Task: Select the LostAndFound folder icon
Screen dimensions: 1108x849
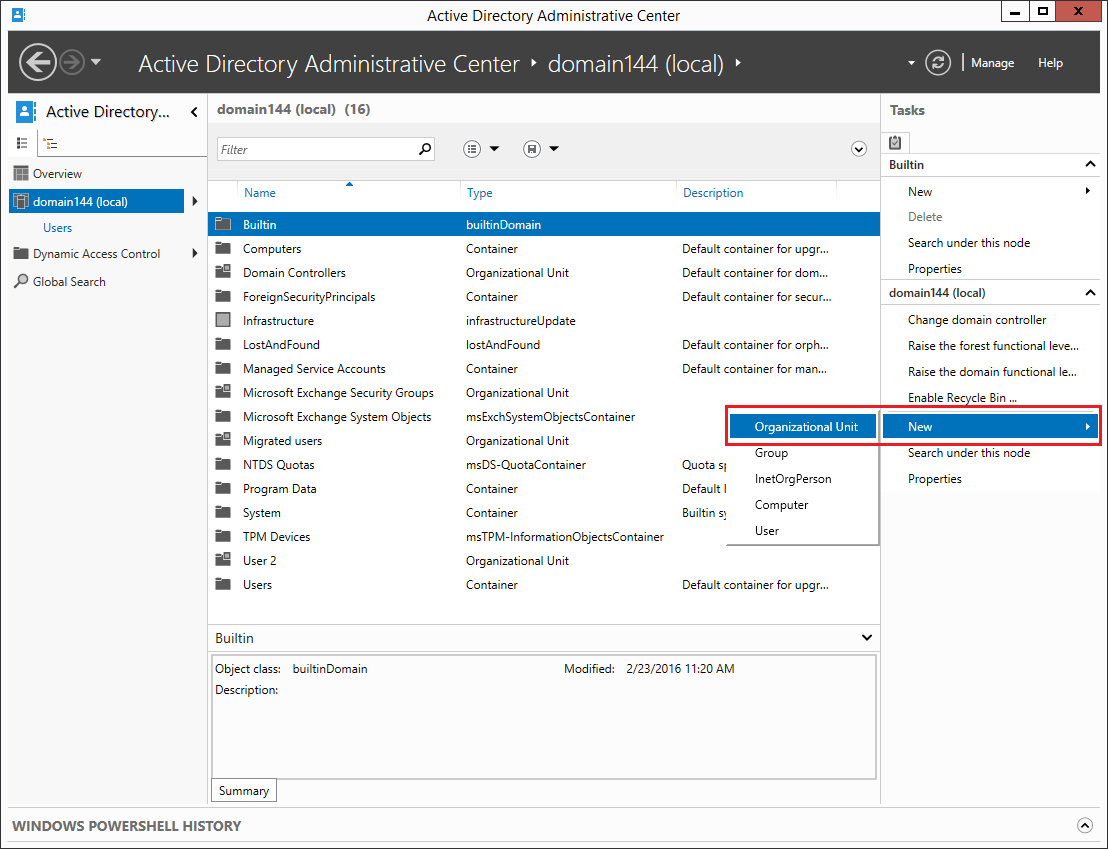Action: click(223, 344)
